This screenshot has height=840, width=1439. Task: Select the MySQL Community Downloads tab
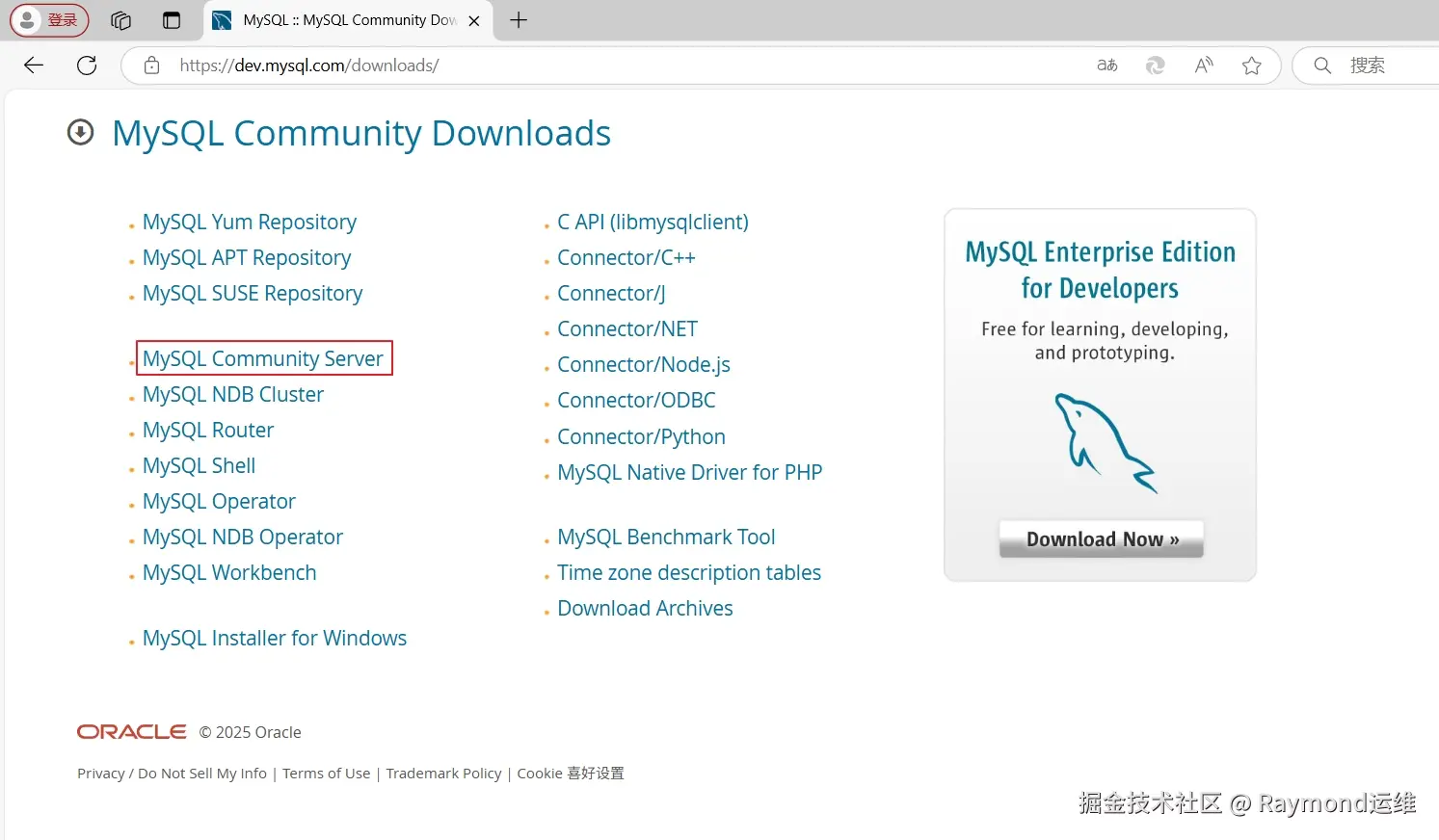click(x=348, y=20)
